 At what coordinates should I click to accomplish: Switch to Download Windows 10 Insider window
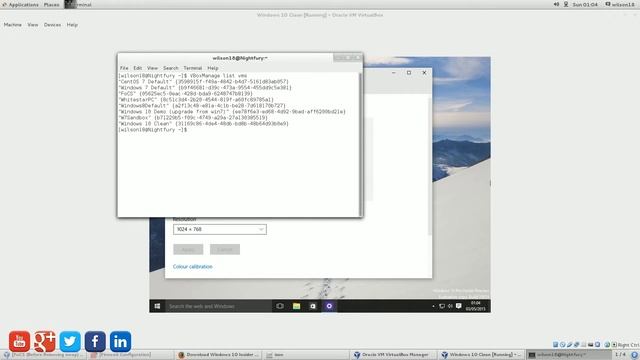(x=219, y=355)
